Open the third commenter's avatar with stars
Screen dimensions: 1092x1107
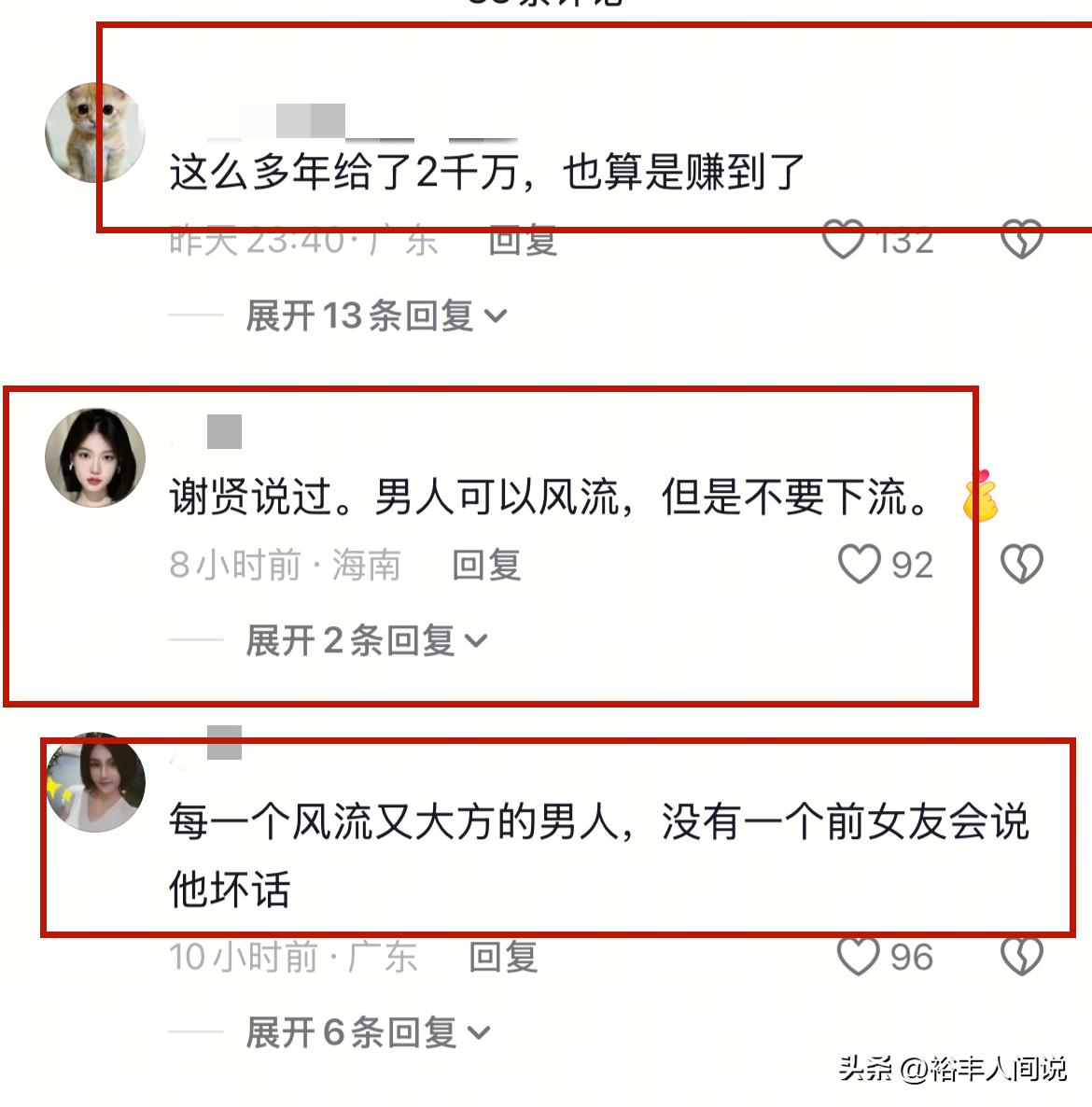tap(95, 782)
